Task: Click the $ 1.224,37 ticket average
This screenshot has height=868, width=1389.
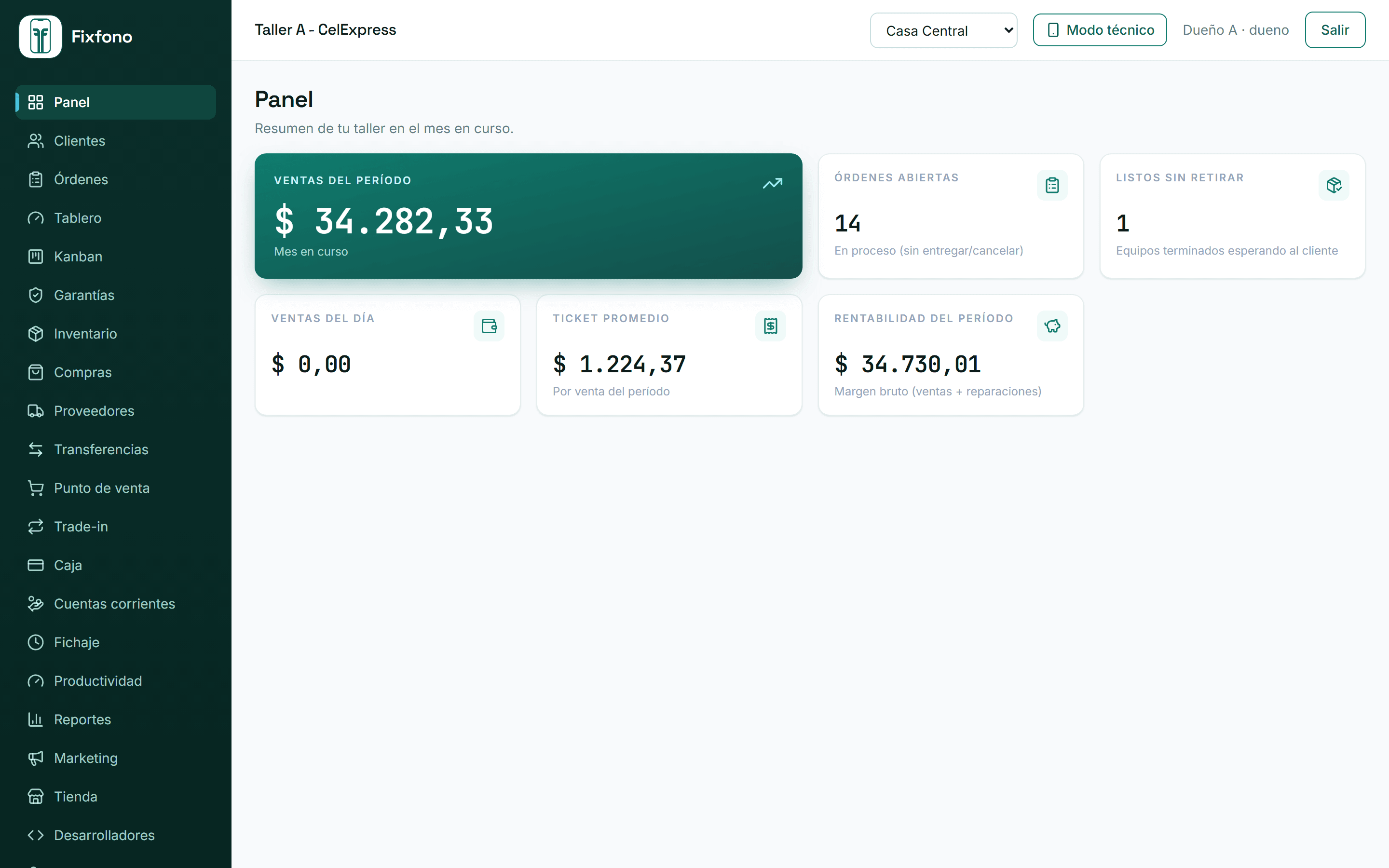Action: (x=619, y=364)
